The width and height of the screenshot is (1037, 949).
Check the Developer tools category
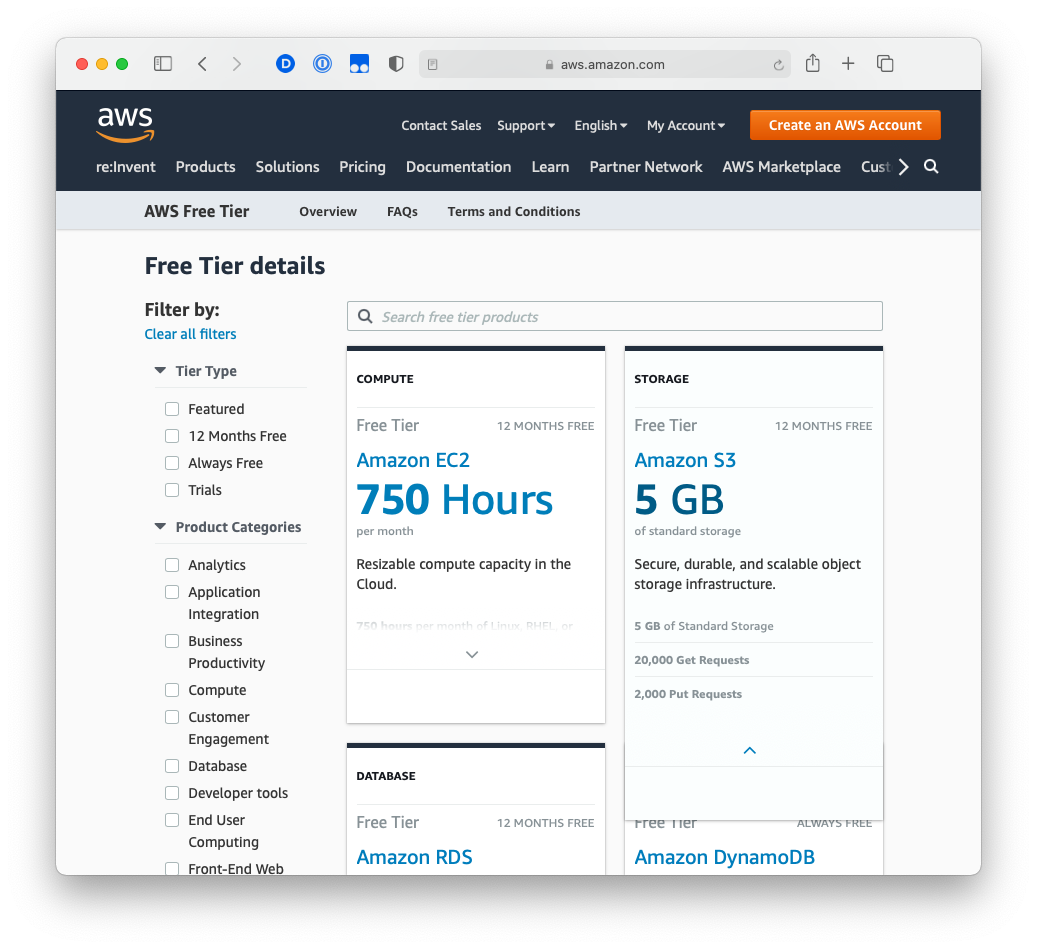(x=172, y=793)
